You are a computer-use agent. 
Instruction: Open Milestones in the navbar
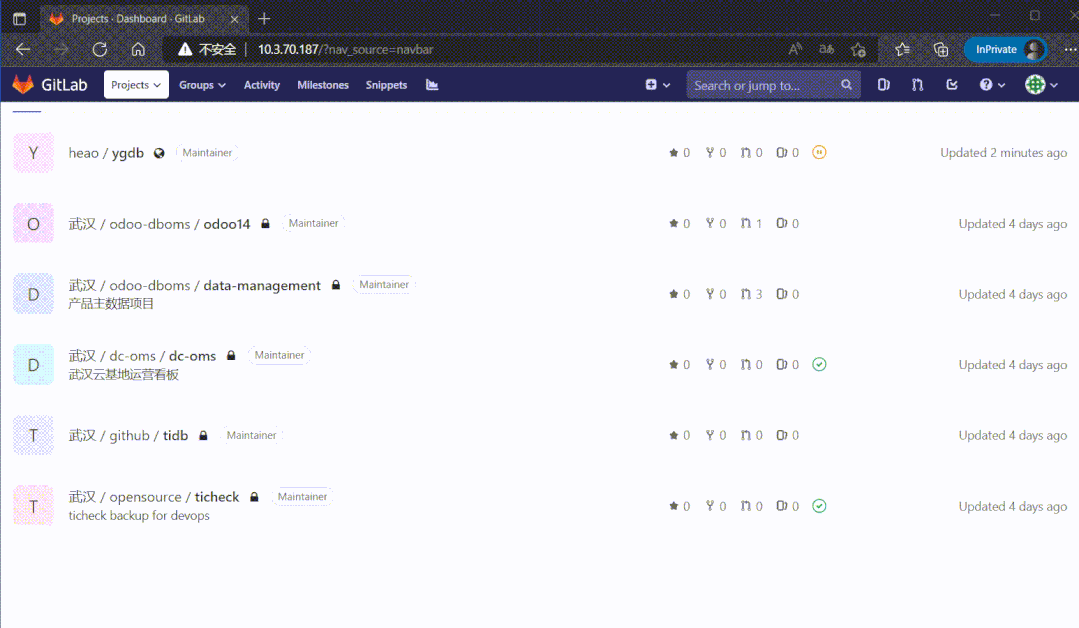tap(323, 85)
